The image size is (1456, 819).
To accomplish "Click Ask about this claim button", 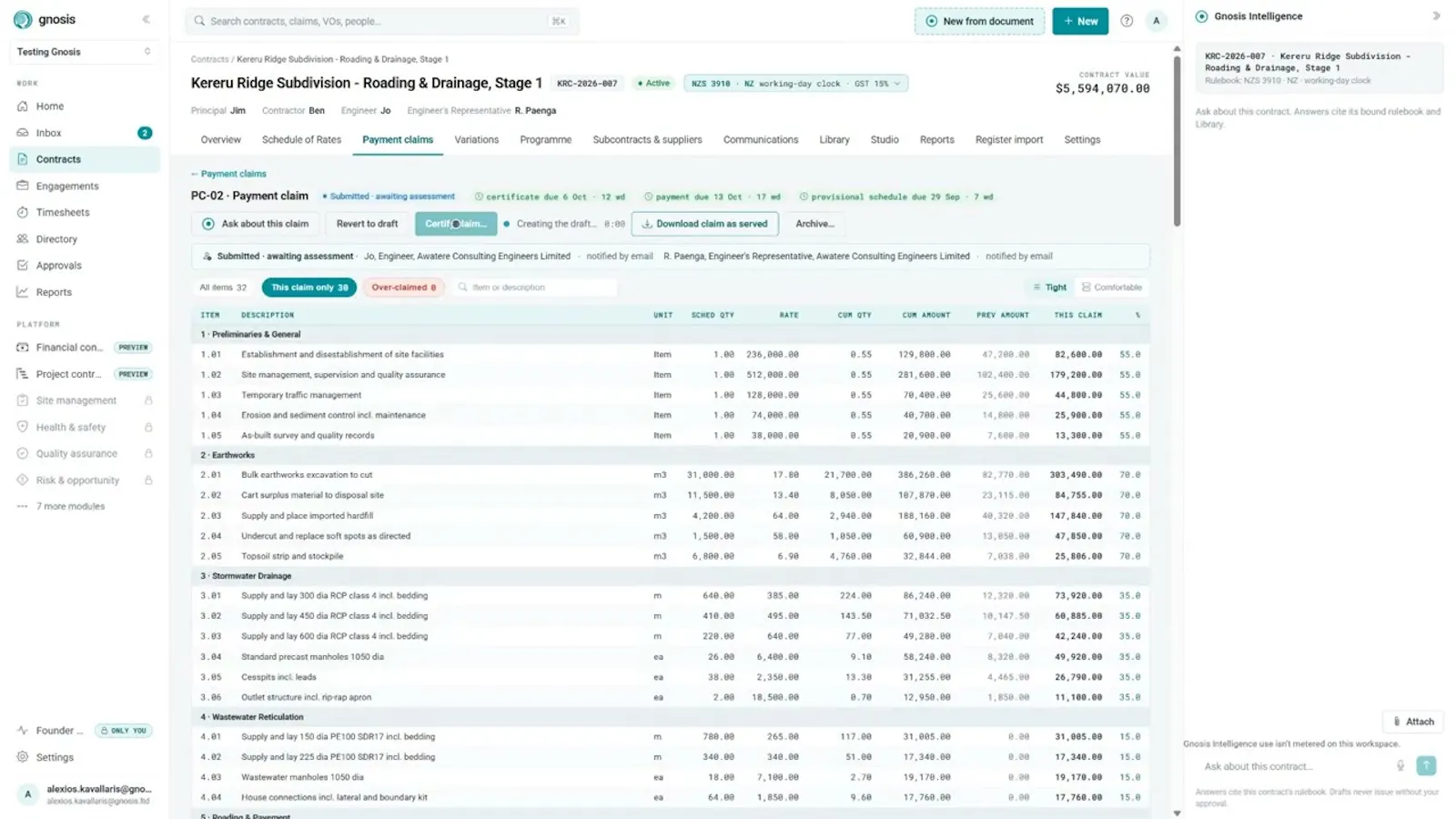I will click(x=256, y=224).
